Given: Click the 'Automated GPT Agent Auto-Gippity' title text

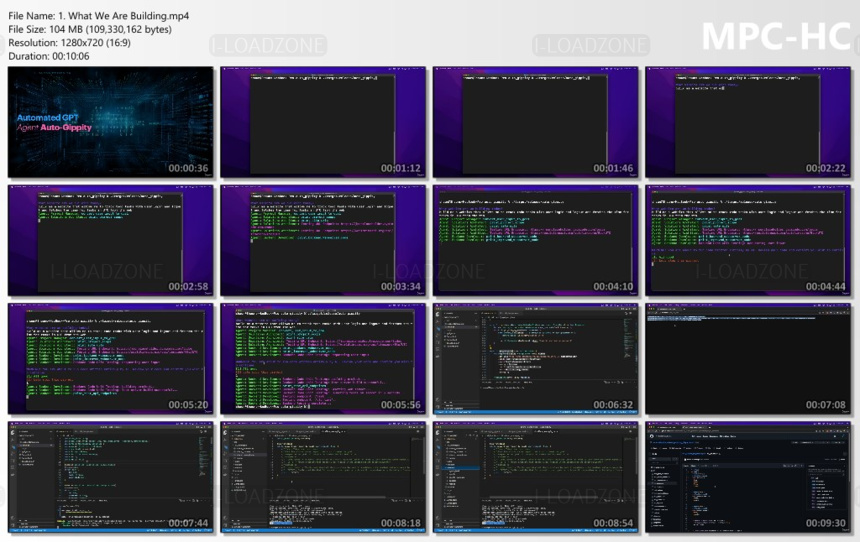Looking at the screenshot, I should pos(54,122).
